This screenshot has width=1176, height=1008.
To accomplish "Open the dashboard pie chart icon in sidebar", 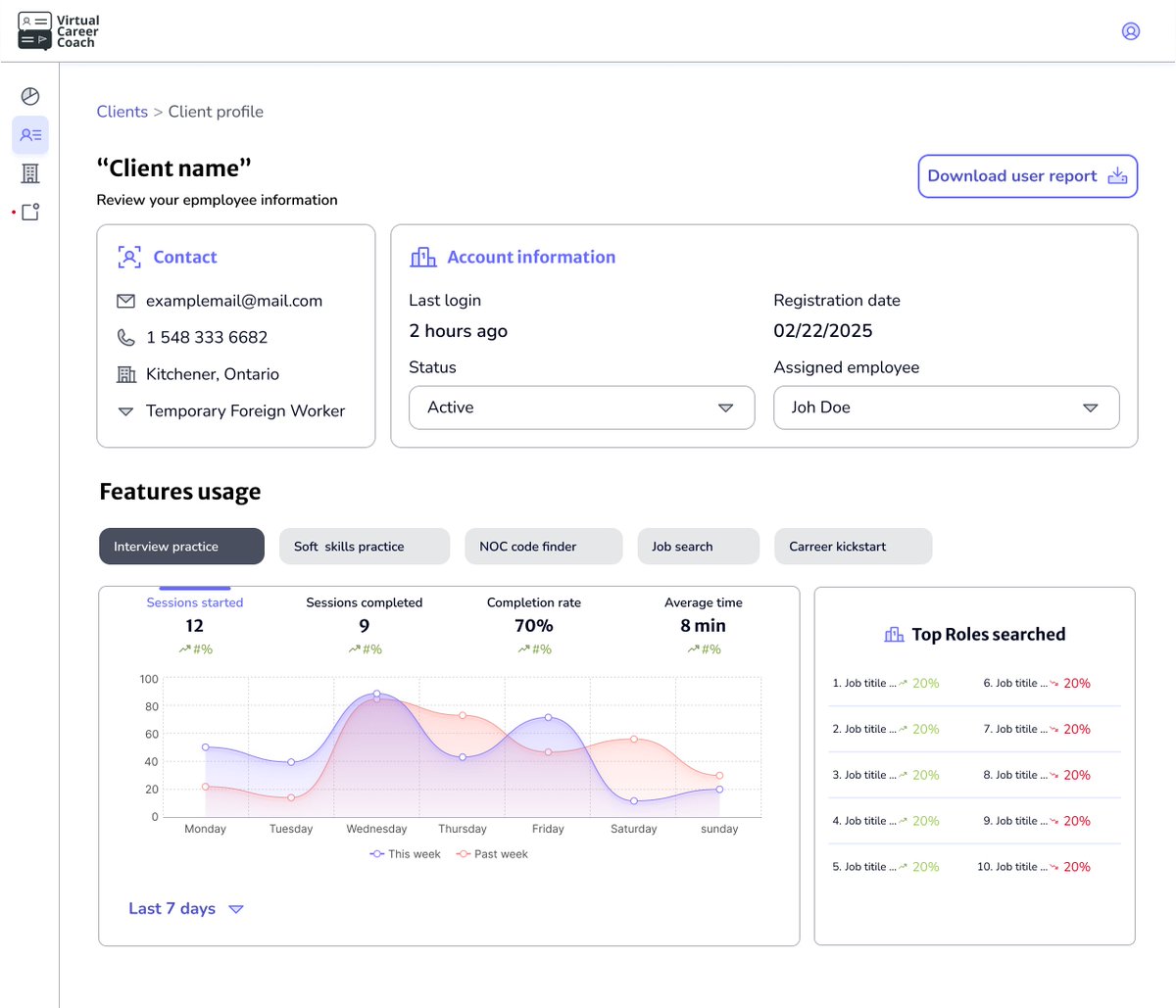I will 30,96.
